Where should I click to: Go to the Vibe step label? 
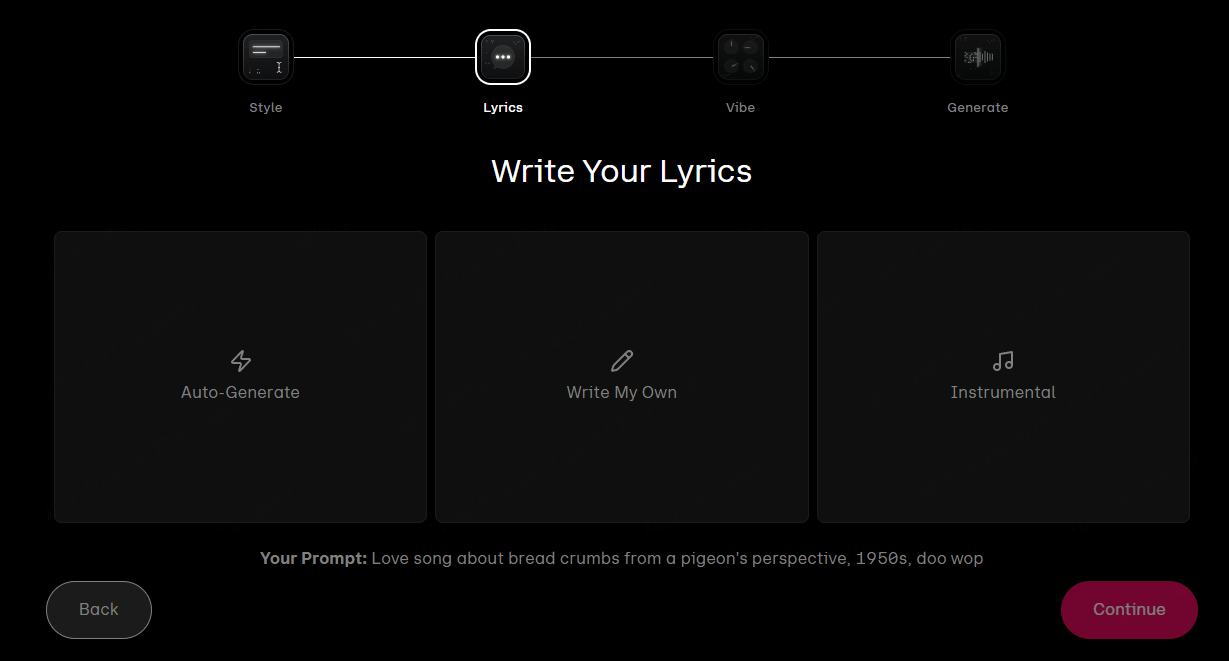pos(740,108)
